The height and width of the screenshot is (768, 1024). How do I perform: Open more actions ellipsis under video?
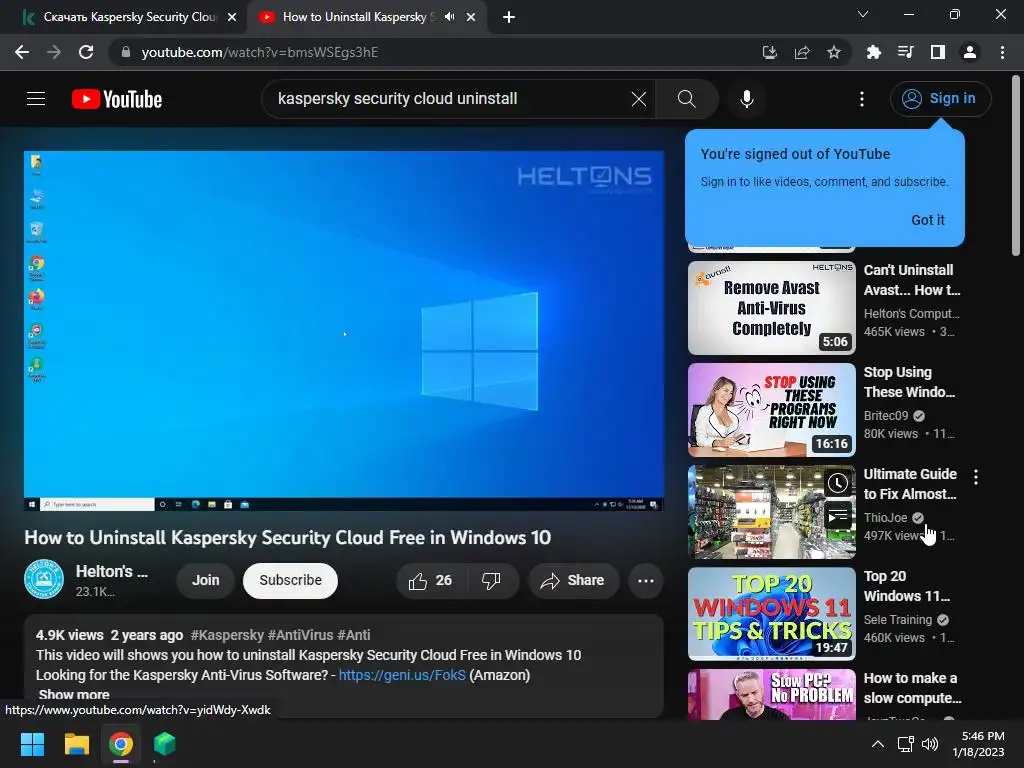pyautogui.click(x=645, y=581)
